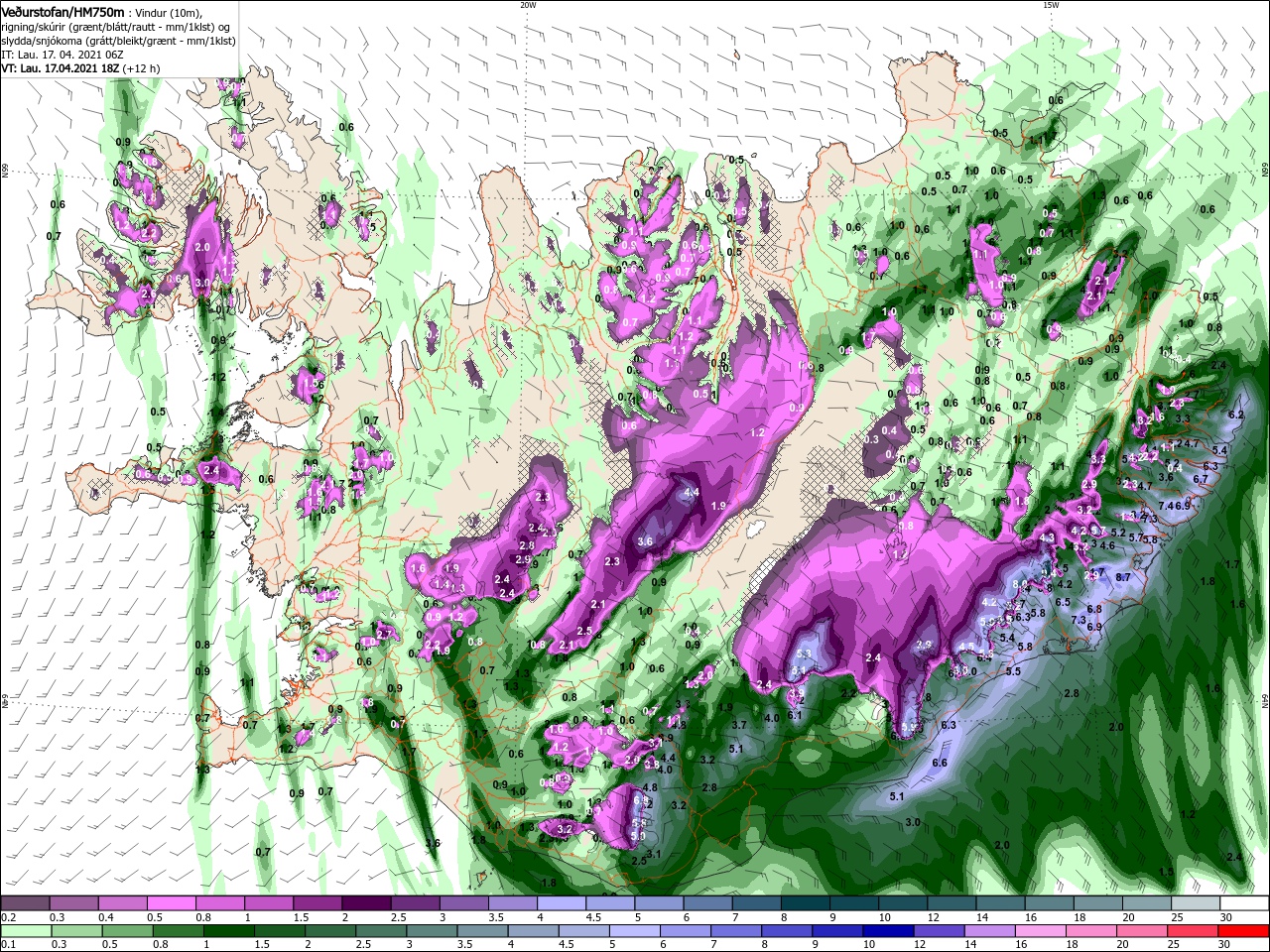
Task: Select the purple 12 swatch in the bottom legend row
Action: (x=938, y=930)
